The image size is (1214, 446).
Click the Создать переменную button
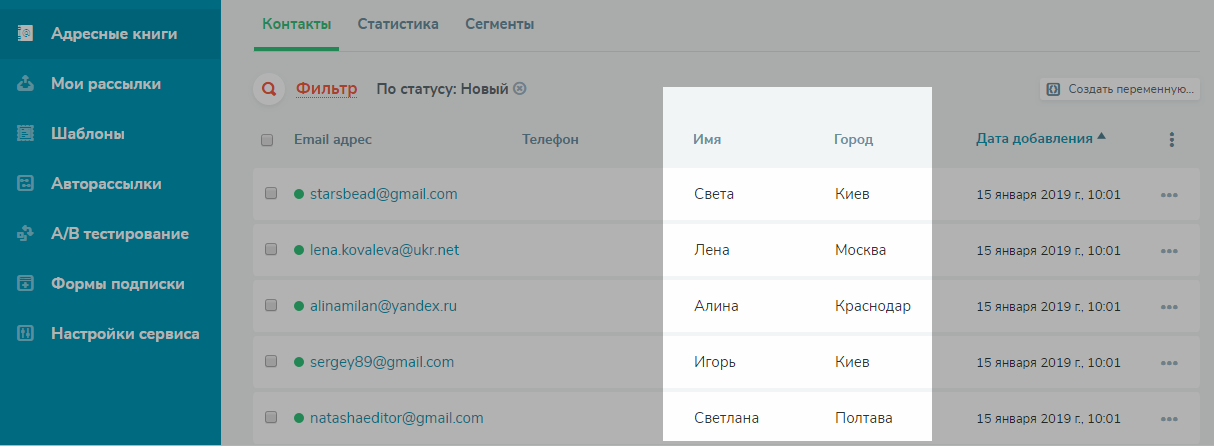(x=1120, y=89)
